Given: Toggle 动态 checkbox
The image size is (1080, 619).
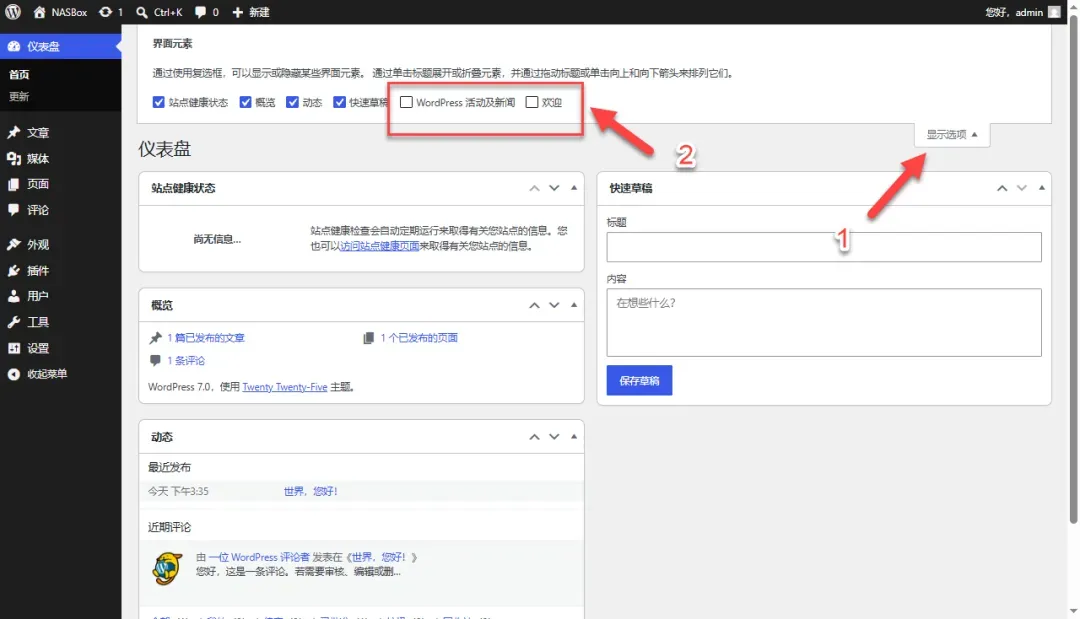Looking at the screenshot, I should [x=293, y=102].
